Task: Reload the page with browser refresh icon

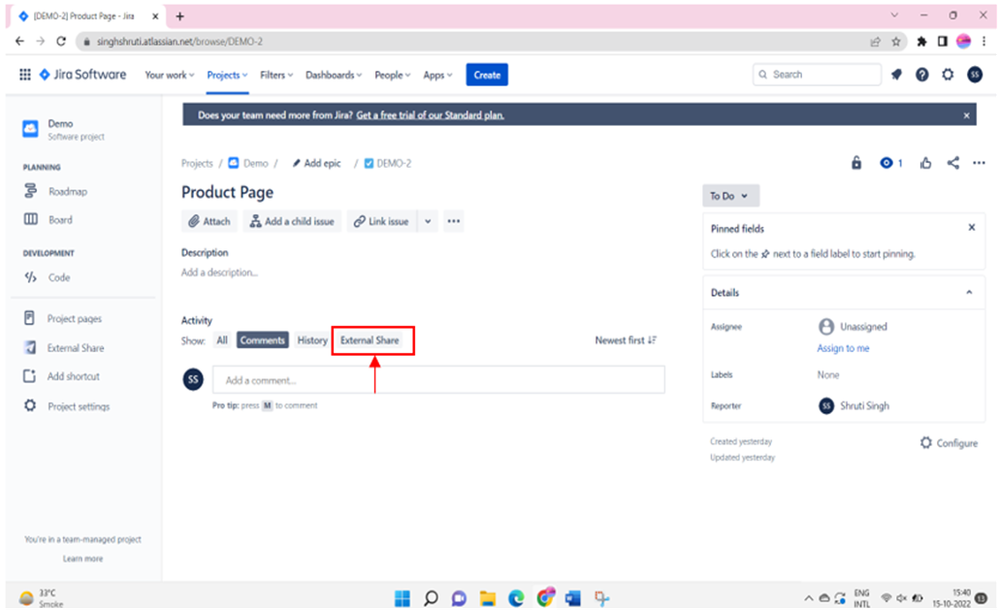Action: [61, 41]
